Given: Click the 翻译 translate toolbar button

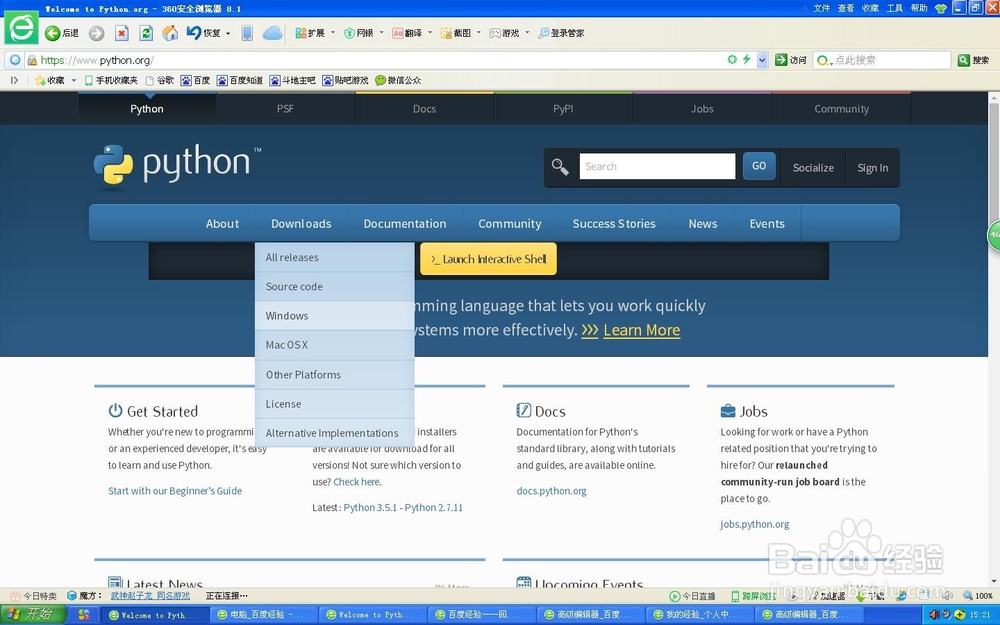Looking at the screenshot, I should click(407, 33).
